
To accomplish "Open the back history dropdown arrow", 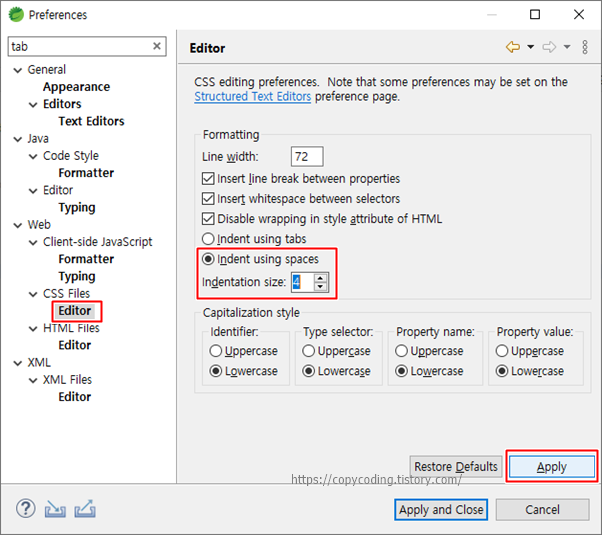I will coord(531,47).
